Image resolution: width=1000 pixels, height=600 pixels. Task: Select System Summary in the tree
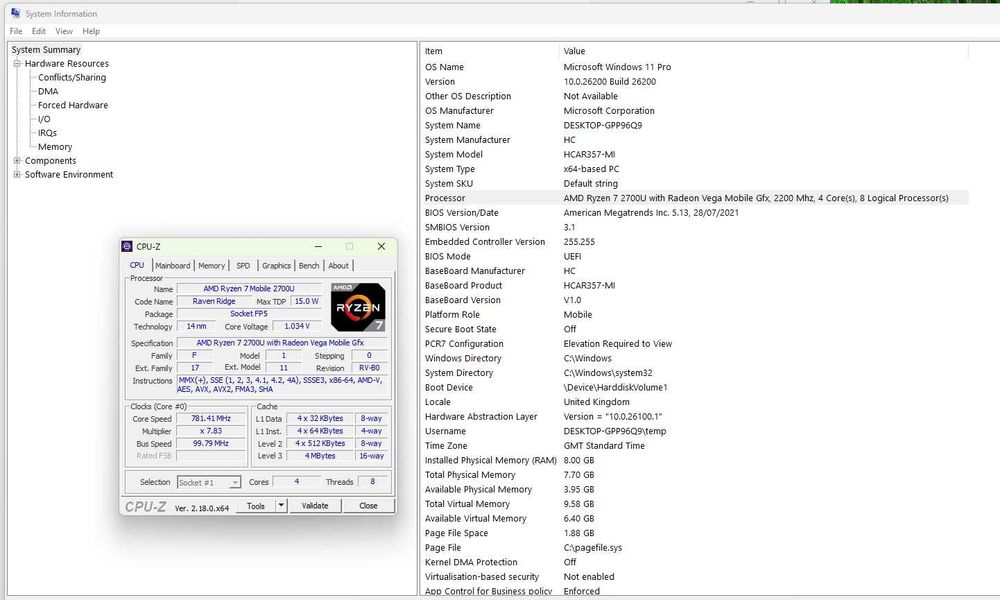(46, 50)
